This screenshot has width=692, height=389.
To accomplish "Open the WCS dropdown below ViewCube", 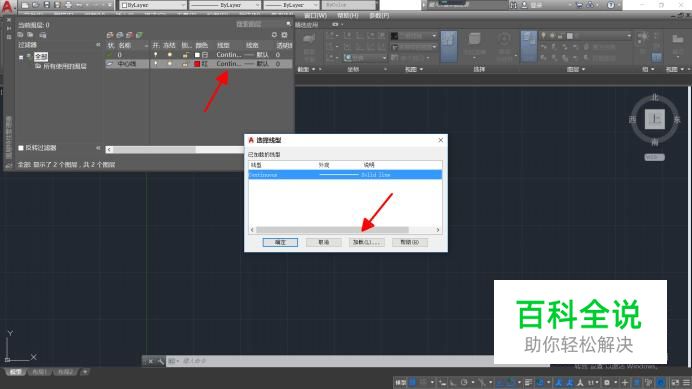I will pyautogui.click(x=654, y=157).
